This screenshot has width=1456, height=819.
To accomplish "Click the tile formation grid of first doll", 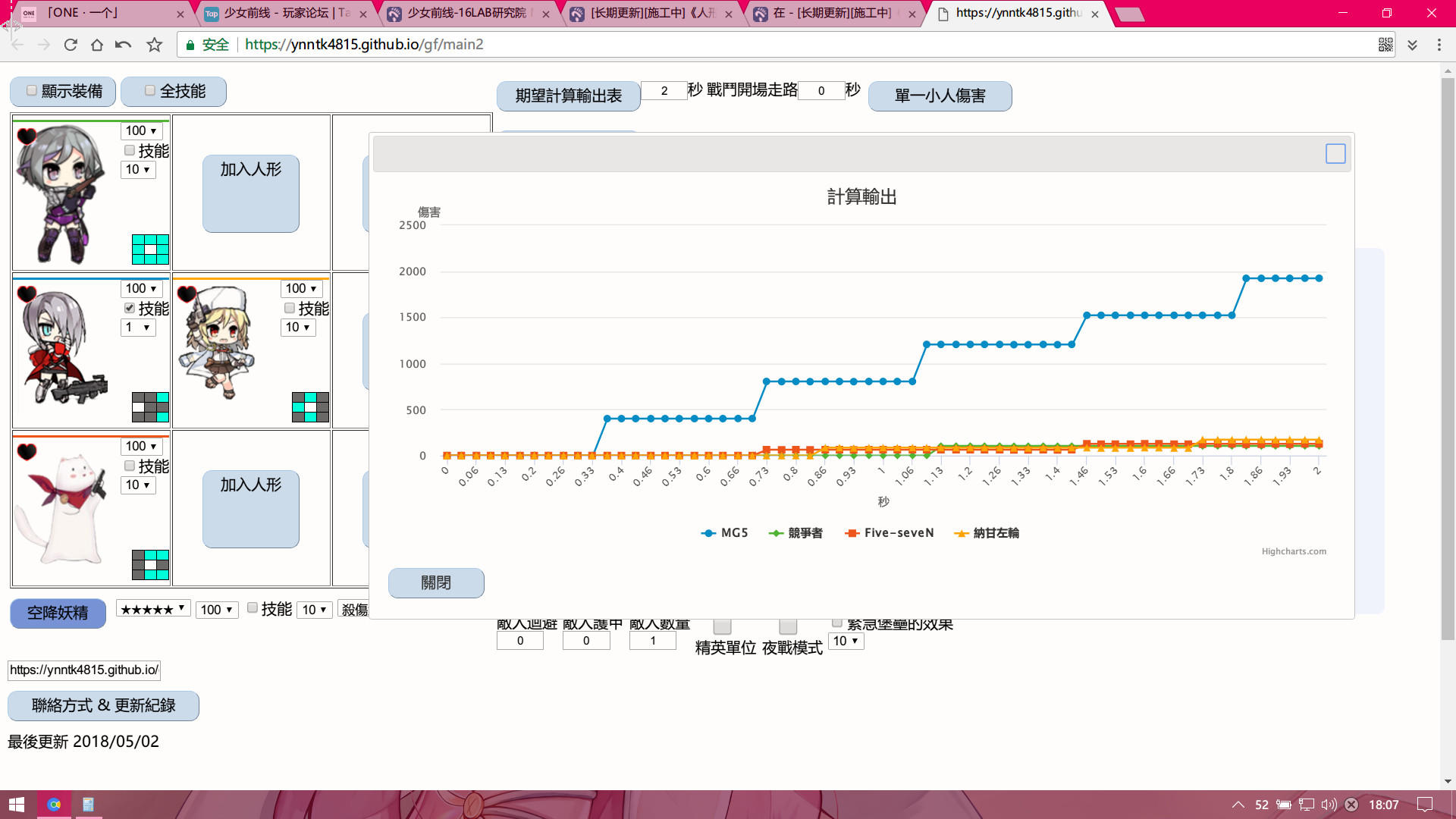I will [x=150, y=249].
